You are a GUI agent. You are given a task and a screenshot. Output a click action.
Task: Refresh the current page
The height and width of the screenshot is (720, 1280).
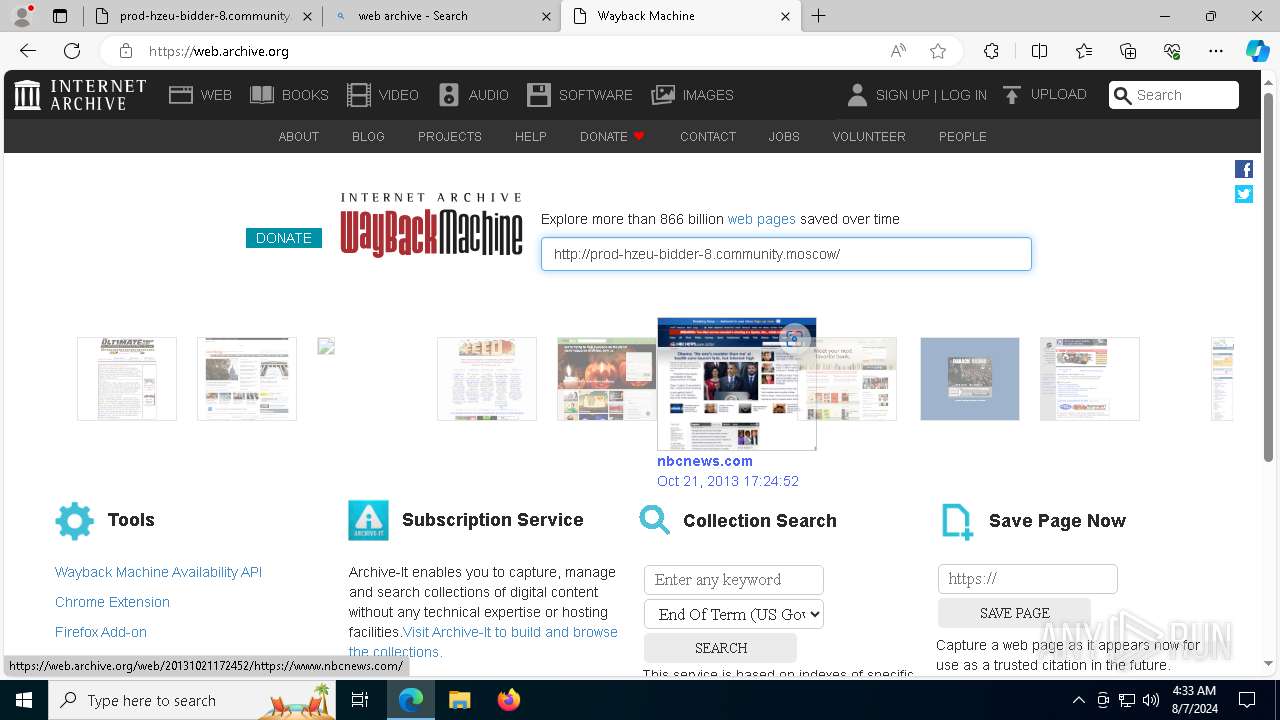click(72, 51)
